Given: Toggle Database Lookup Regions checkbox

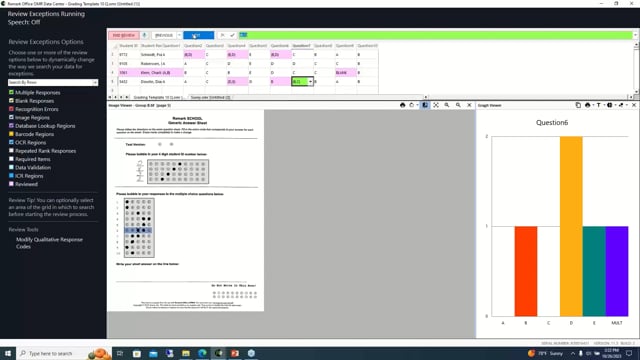Looking at the screenshot, I should (x=11, y=126).
